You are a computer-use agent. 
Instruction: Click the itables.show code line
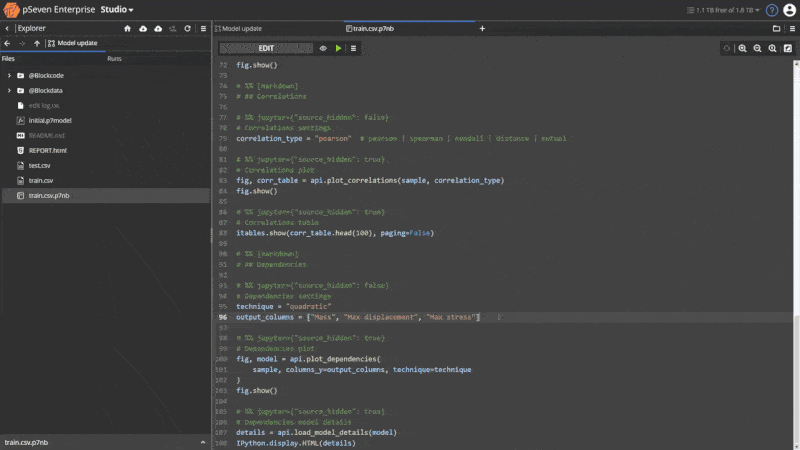[x=335, y=233]
